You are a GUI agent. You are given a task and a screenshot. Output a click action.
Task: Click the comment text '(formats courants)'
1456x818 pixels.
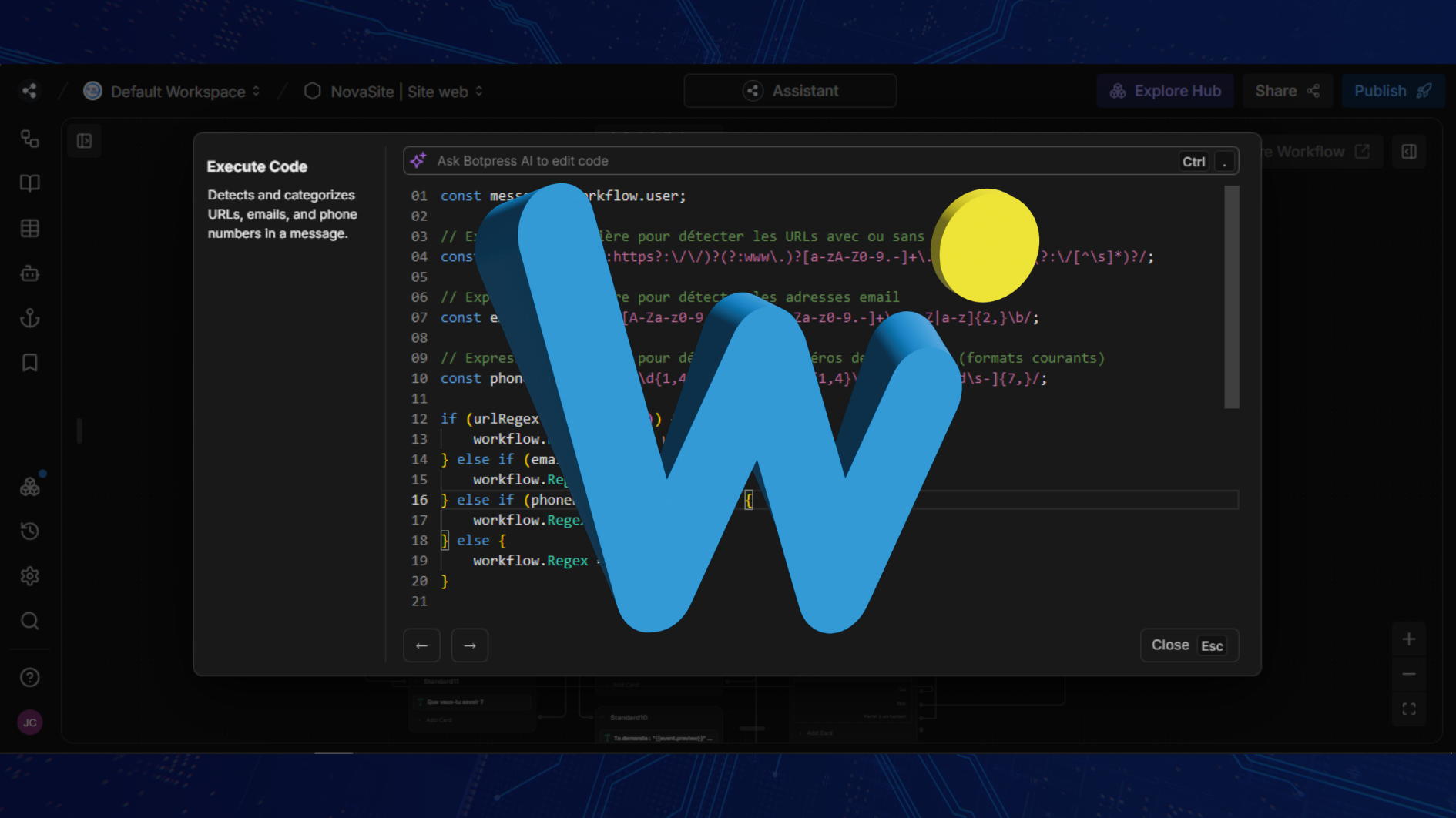point(1032,358)
